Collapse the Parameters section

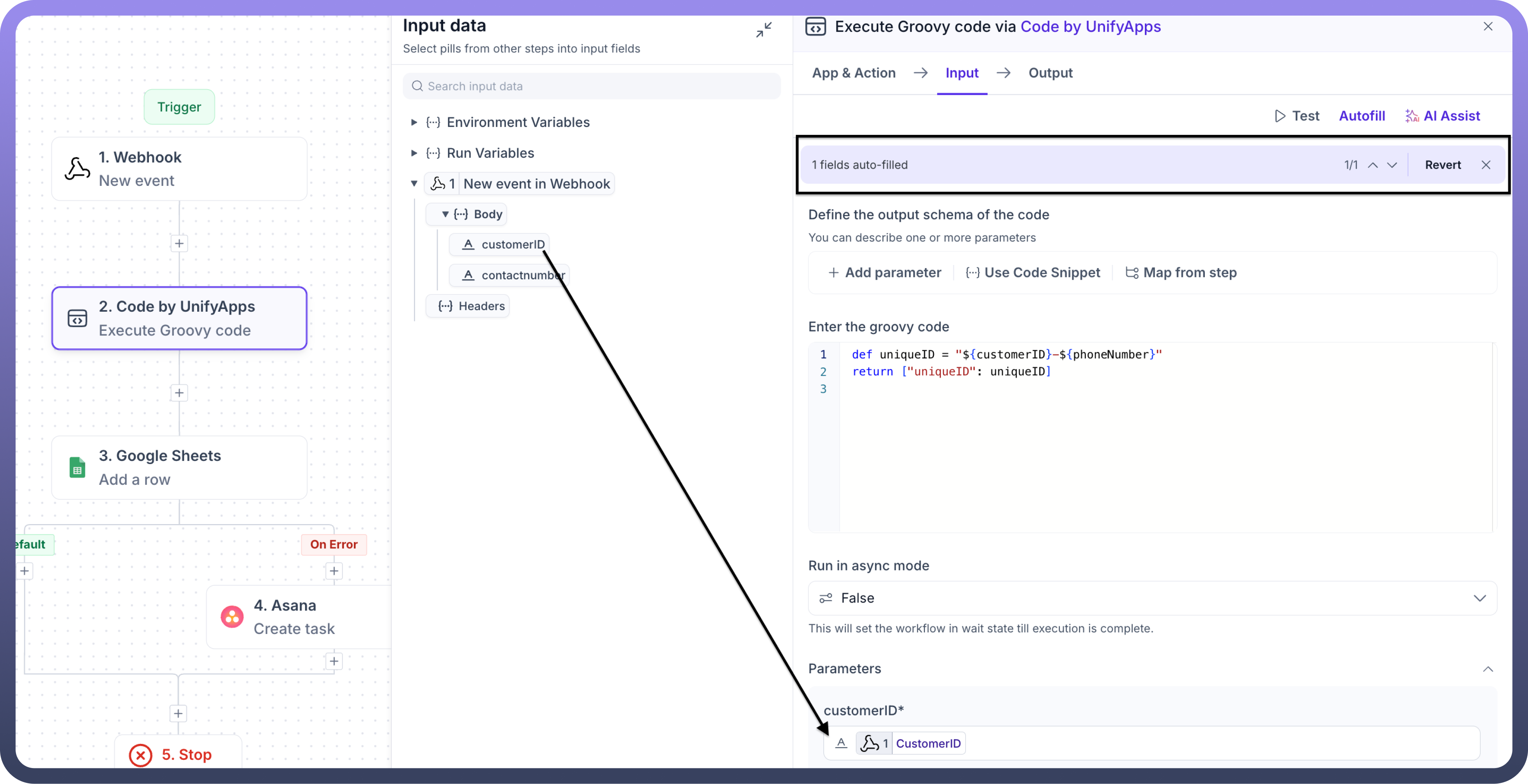pos(1488,669)
